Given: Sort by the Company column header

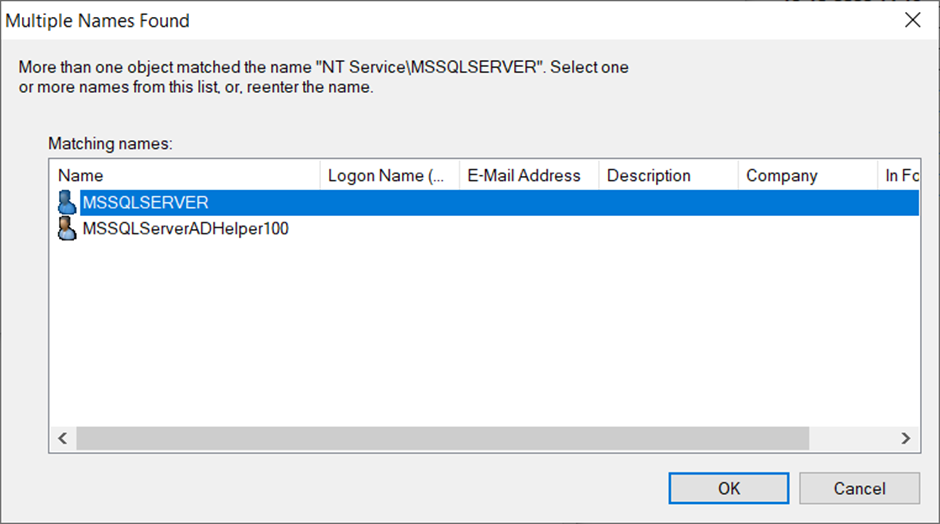Looking at the screenshot, I should tap(808, 175).
